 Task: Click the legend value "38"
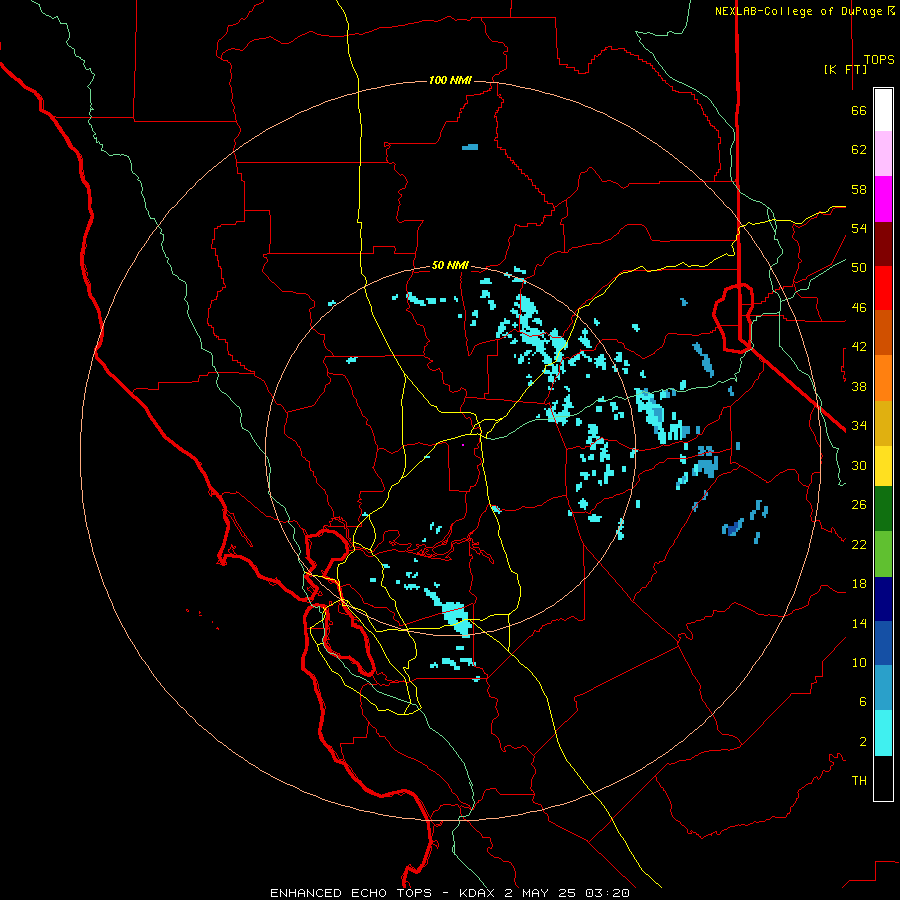859,386
